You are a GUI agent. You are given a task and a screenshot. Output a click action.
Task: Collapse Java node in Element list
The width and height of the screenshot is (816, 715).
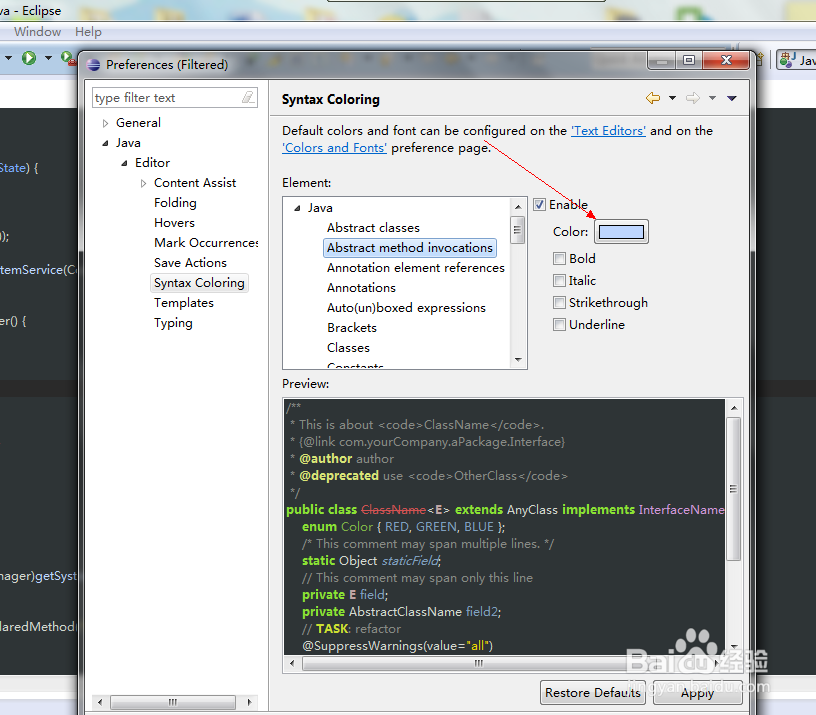[297, 208]
